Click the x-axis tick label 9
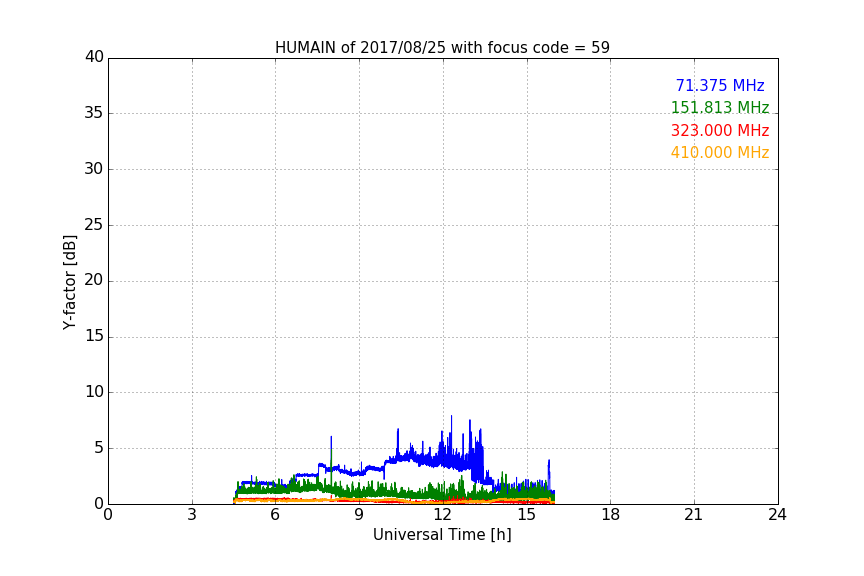Image resolution: width=864 pixels, height=576 pixels. click(359, 515)
